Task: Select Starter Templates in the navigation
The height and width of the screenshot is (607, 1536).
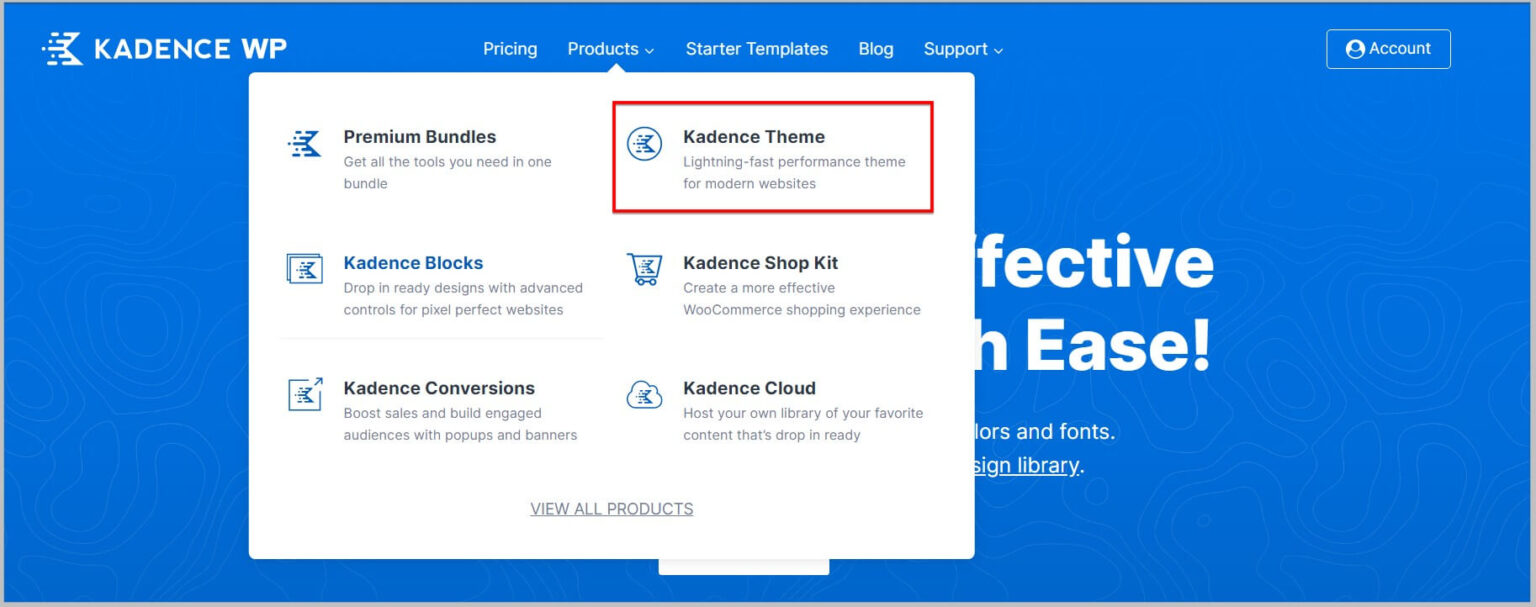Action: click(757, 48)
